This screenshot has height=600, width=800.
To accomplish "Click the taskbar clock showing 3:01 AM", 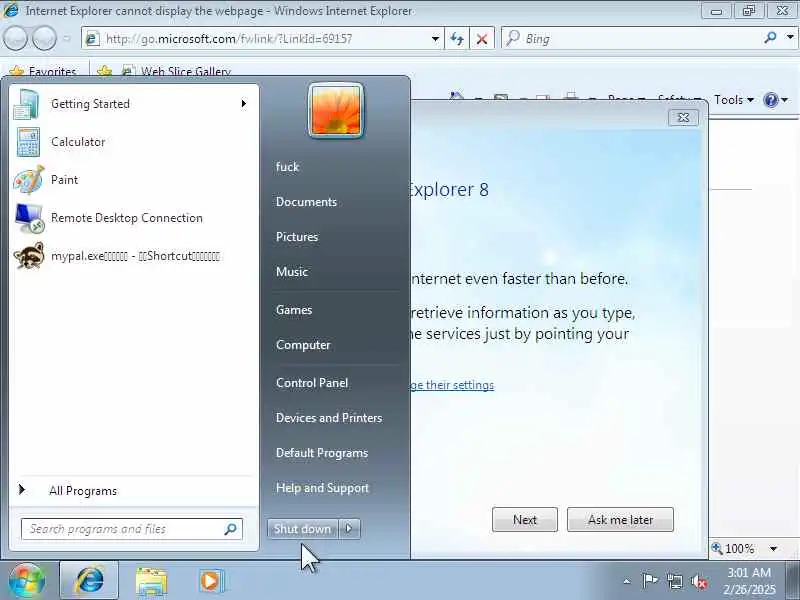I will 749,581.
